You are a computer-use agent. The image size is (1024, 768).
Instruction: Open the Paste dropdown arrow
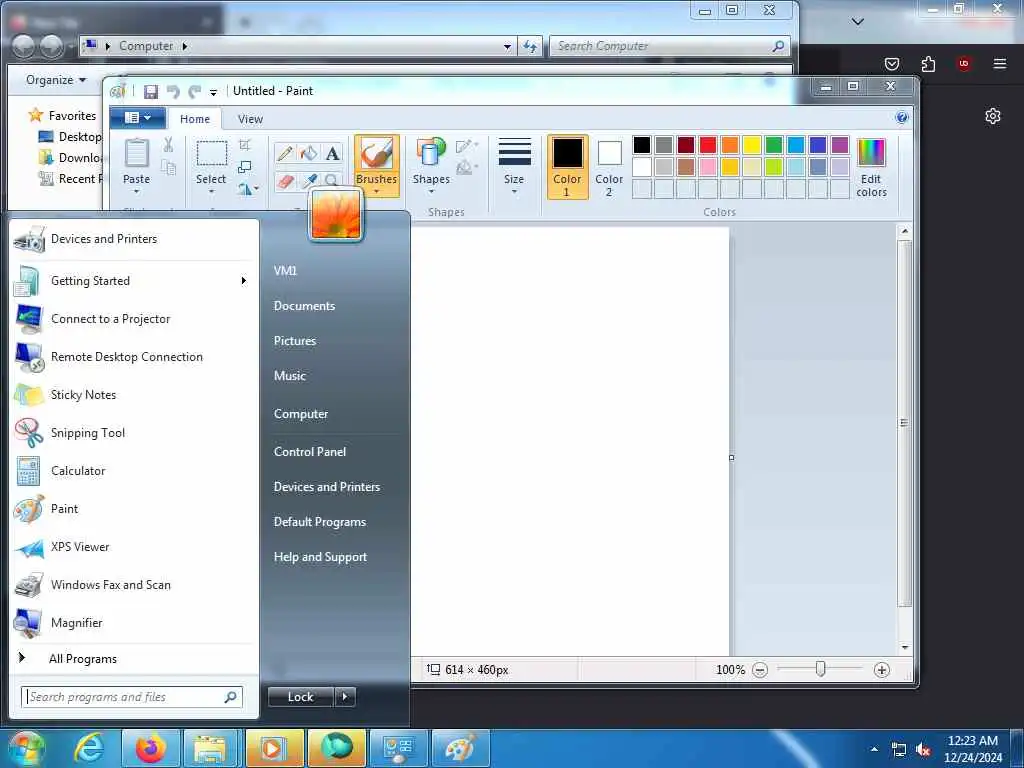[x=136, y=192]
